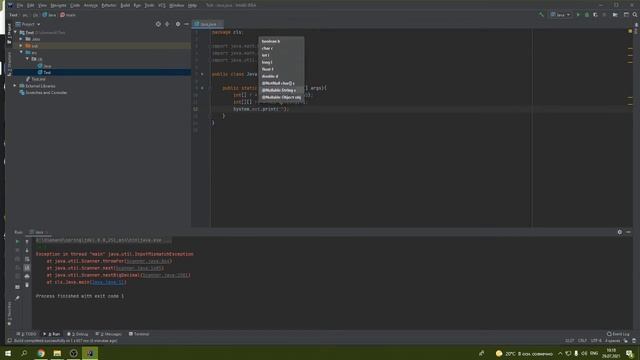Click the Stop icon in main toolbar

(x=604, y=15)
